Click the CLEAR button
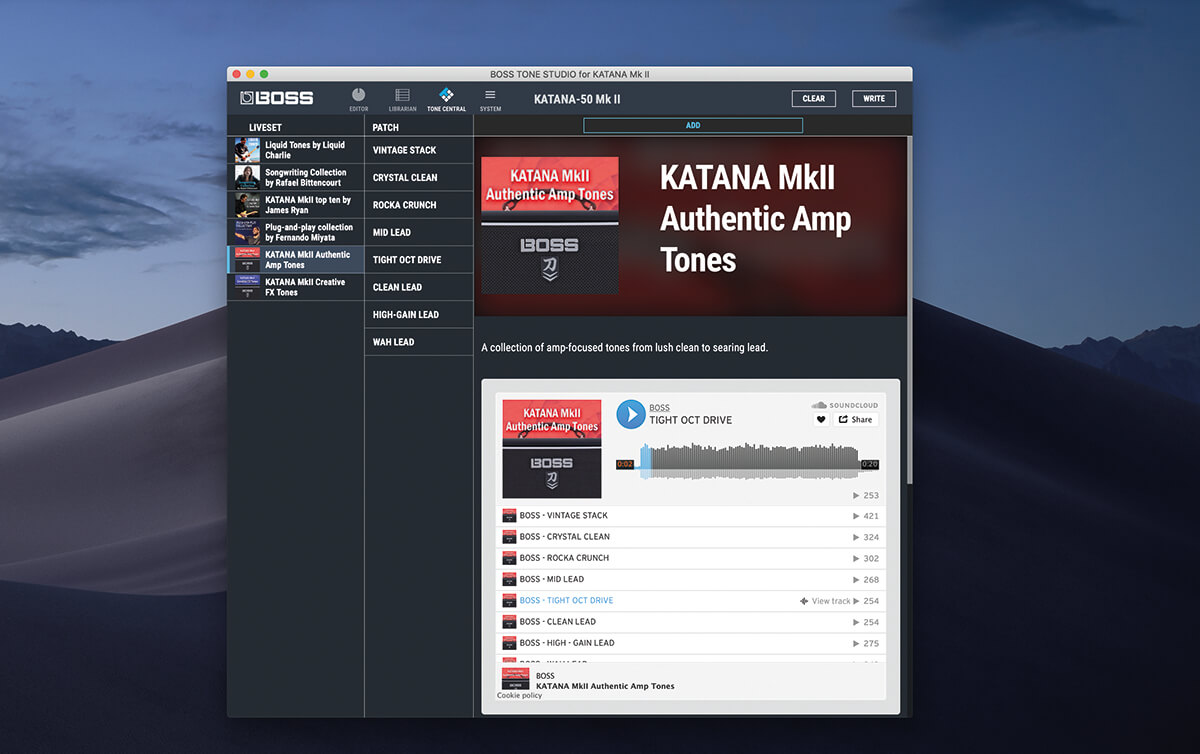Screen dimensions: 1200x754 814,99
